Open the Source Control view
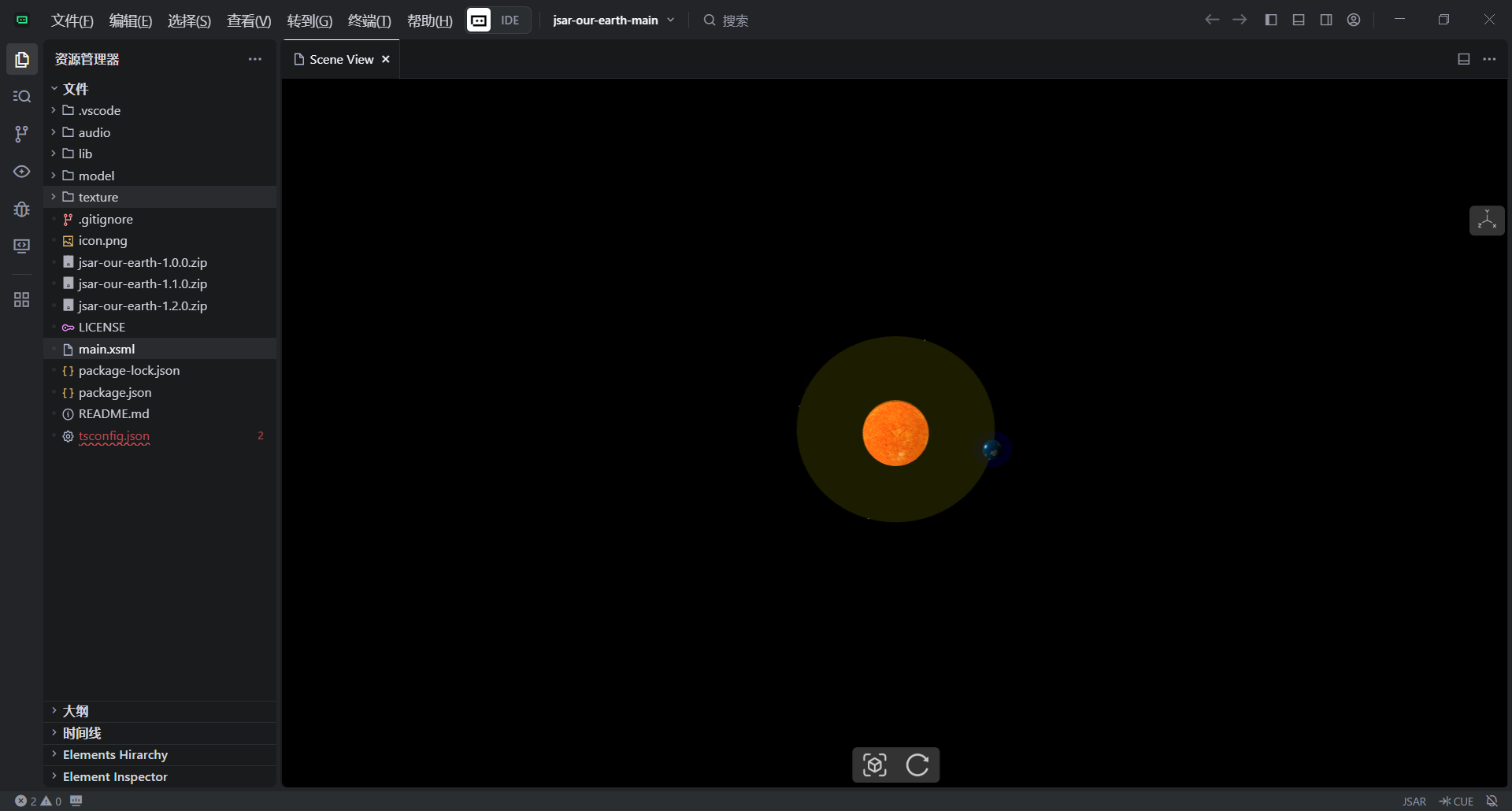Viewport: 1512px width, 811px height. (22, 134)
